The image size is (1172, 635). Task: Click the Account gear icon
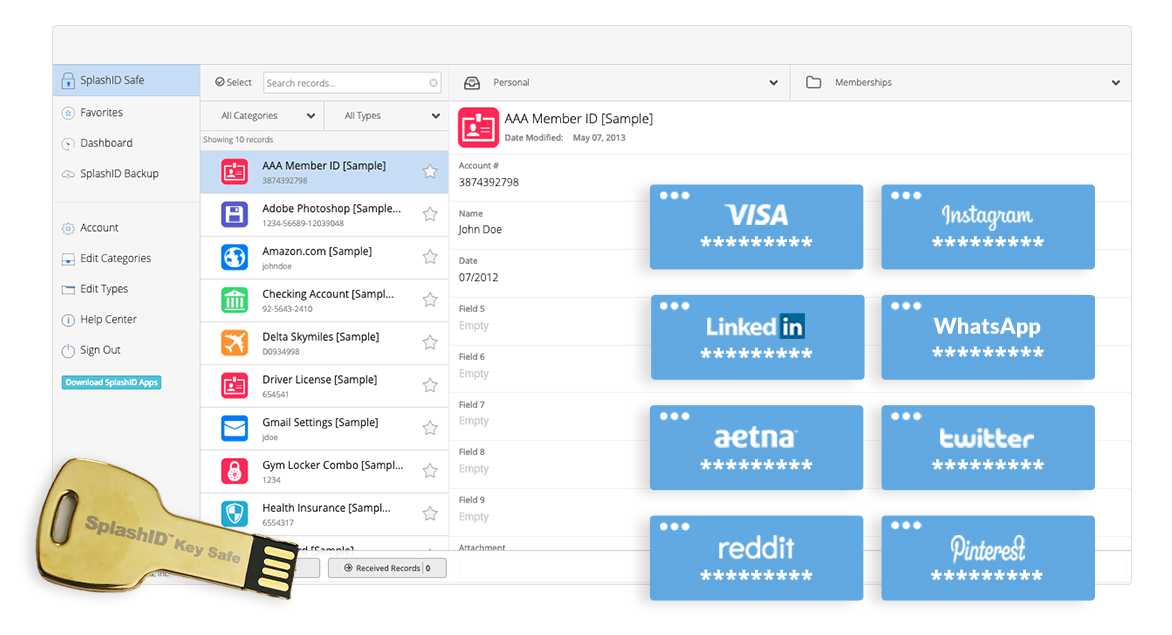tap(68, 229)
